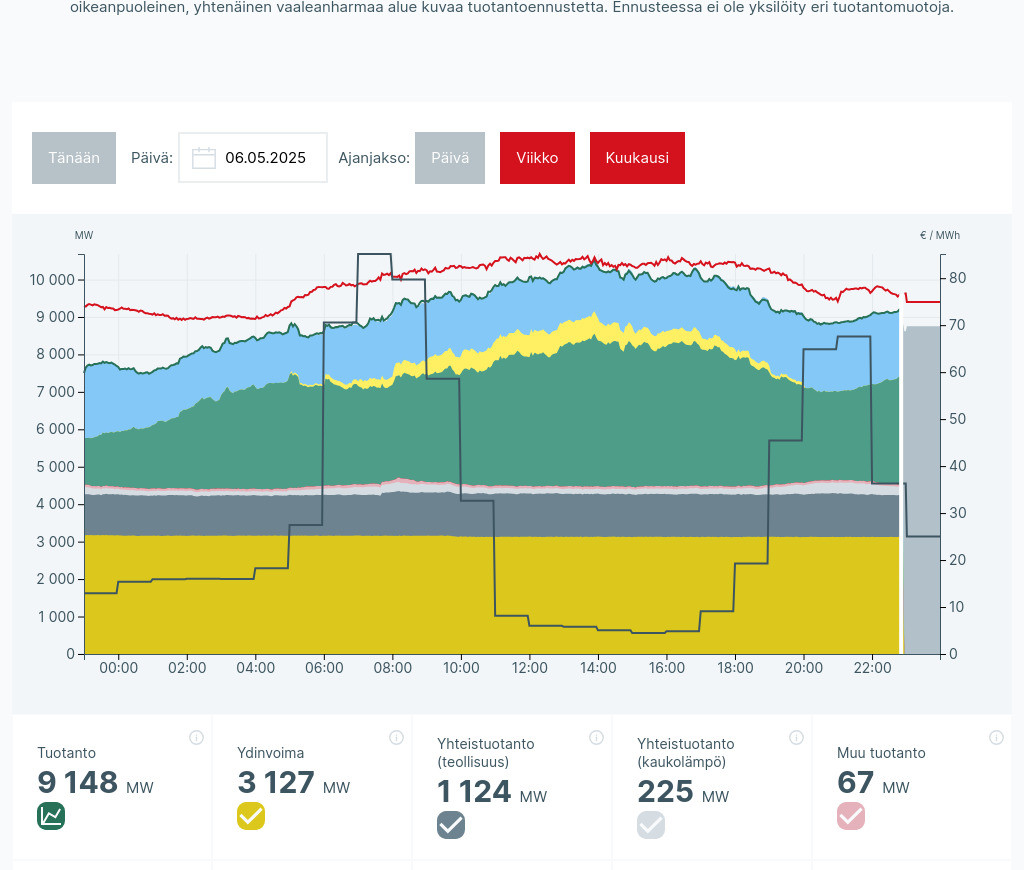Open the date picker showing 06.05.2025

[265, 158]
